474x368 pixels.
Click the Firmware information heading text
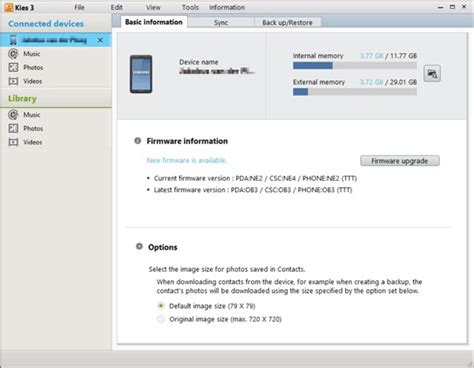[187, 141]
